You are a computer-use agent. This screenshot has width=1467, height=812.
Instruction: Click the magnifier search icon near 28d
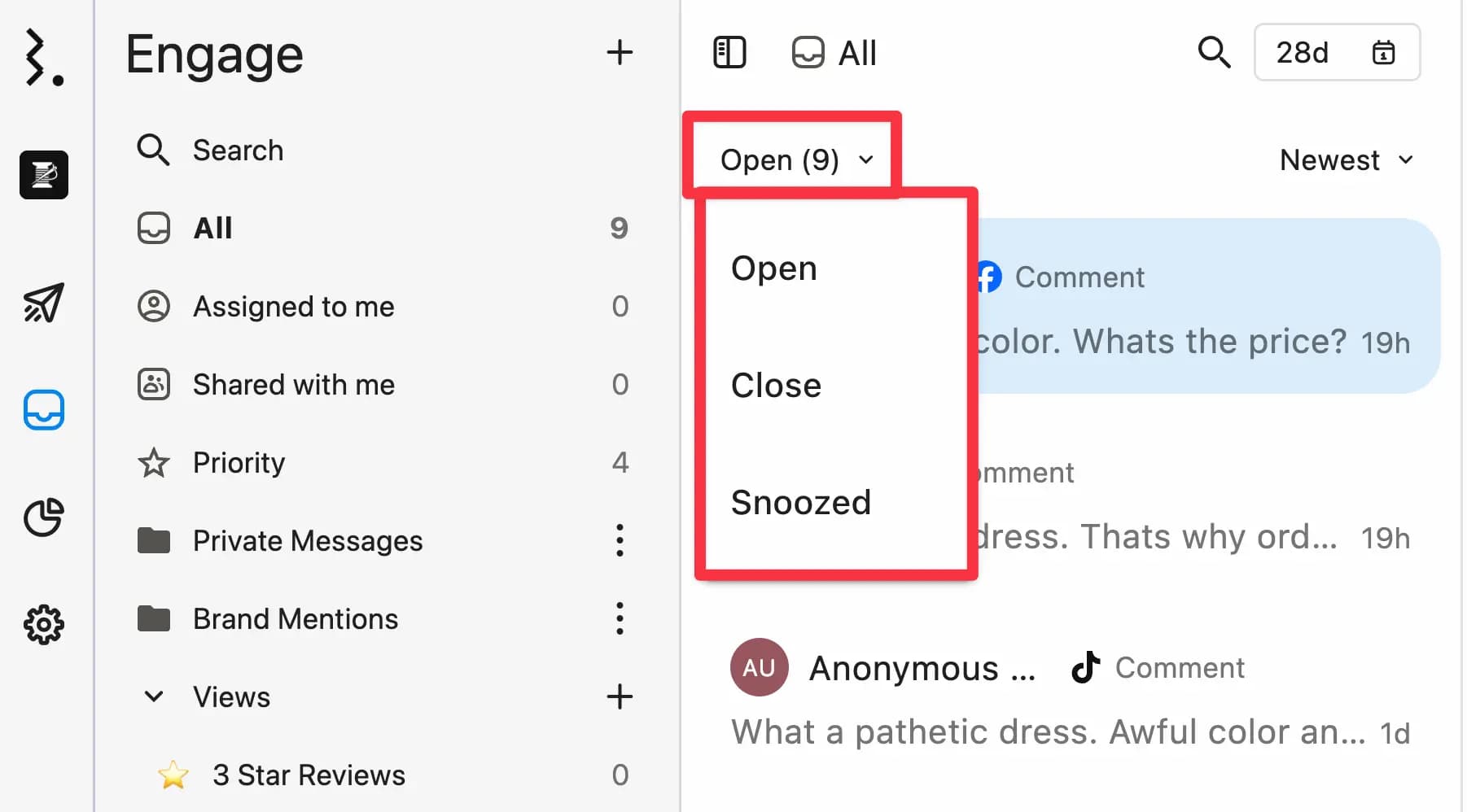tap(1214, 53)
